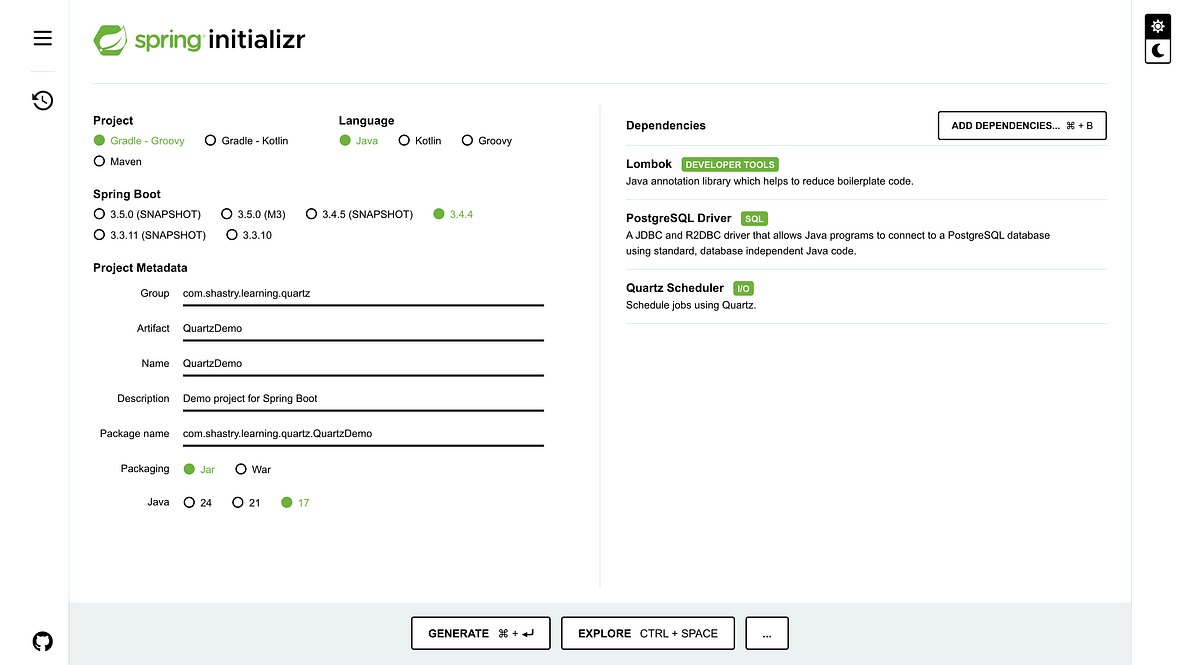The height and width of the screenshot is (665, 1200).
Task: Open the hamburger navigation menu
Action: point(42,37)
